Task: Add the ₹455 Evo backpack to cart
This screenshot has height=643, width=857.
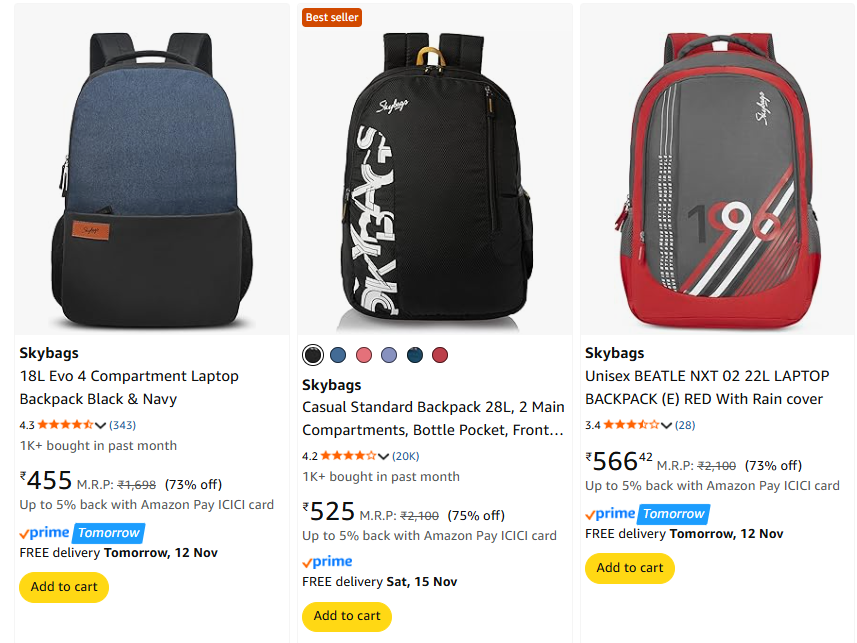Action: pos(64,587)
